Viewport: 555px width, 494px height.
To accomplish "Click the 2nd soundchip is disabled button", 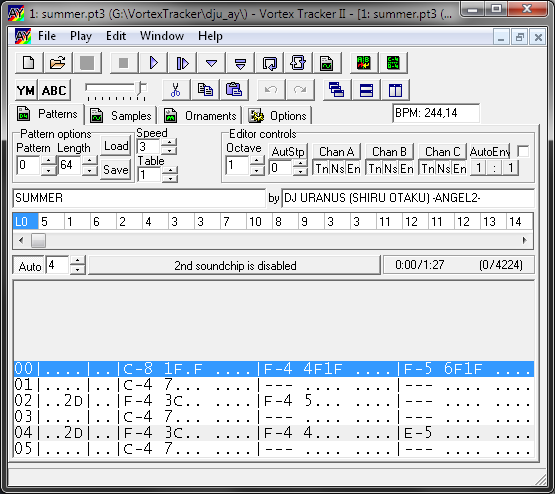I will click(235, 265).
